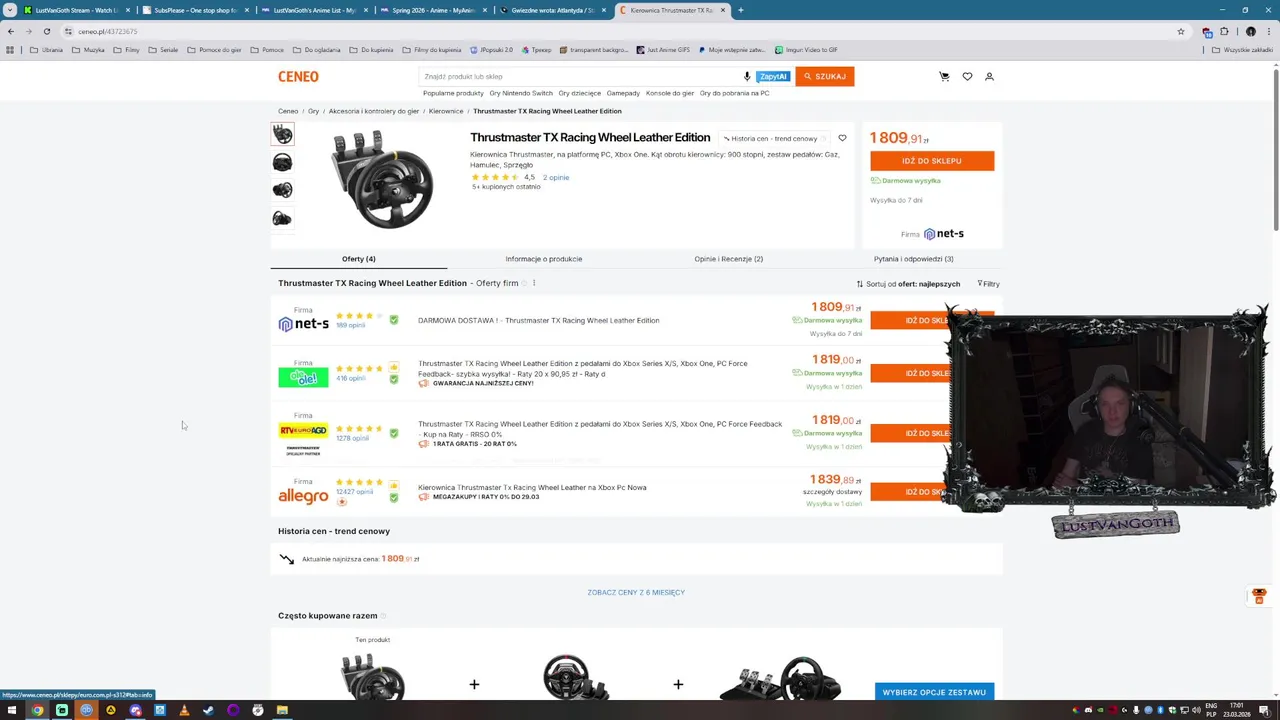Viewport: 1280px width, 720px height.
Task: Open 'Imgur: Video to GIF' bookmark
Action: coord(806,50)
